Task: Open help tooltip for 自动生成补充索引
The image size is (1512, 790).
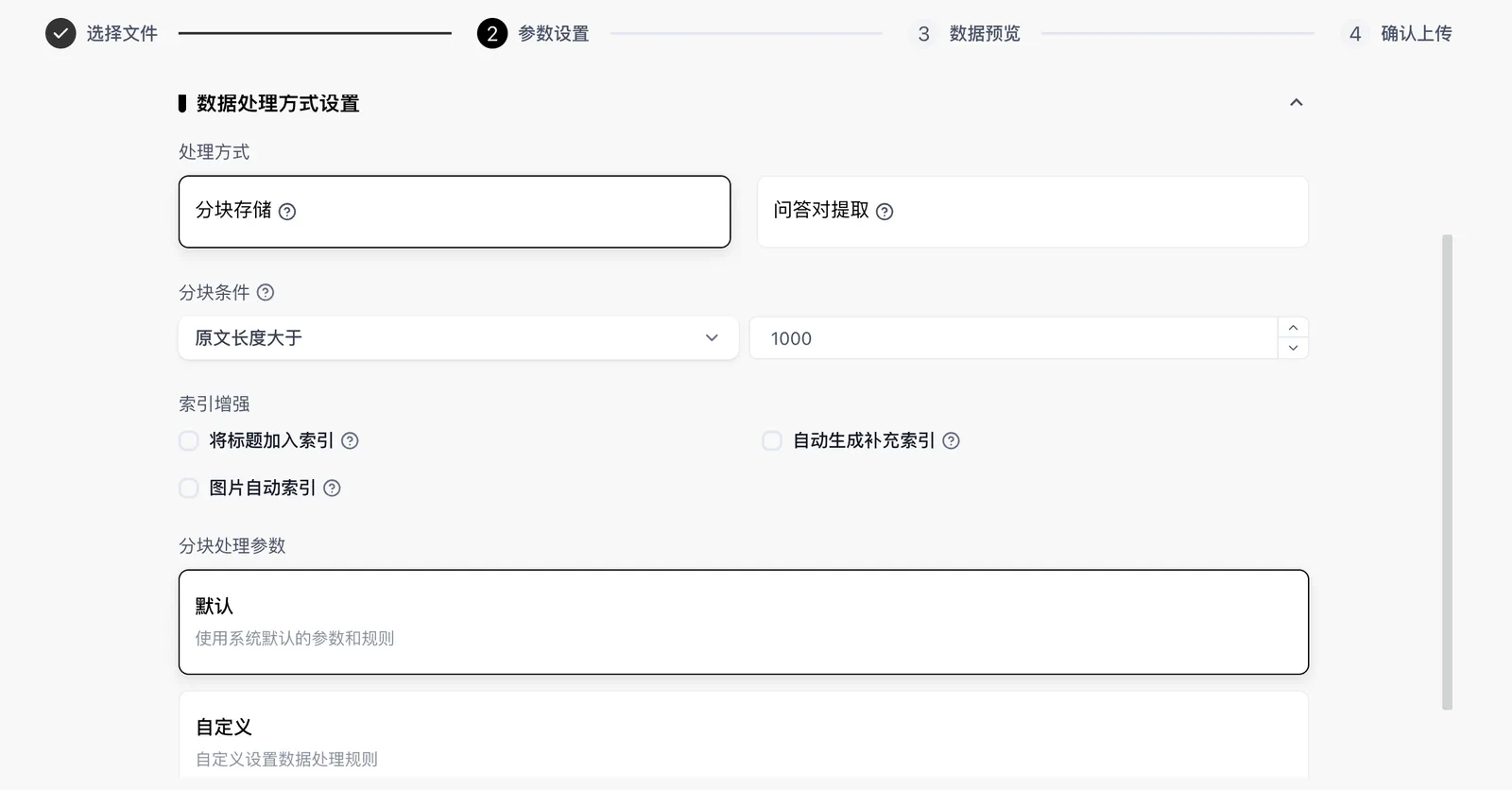Action: 952,440
